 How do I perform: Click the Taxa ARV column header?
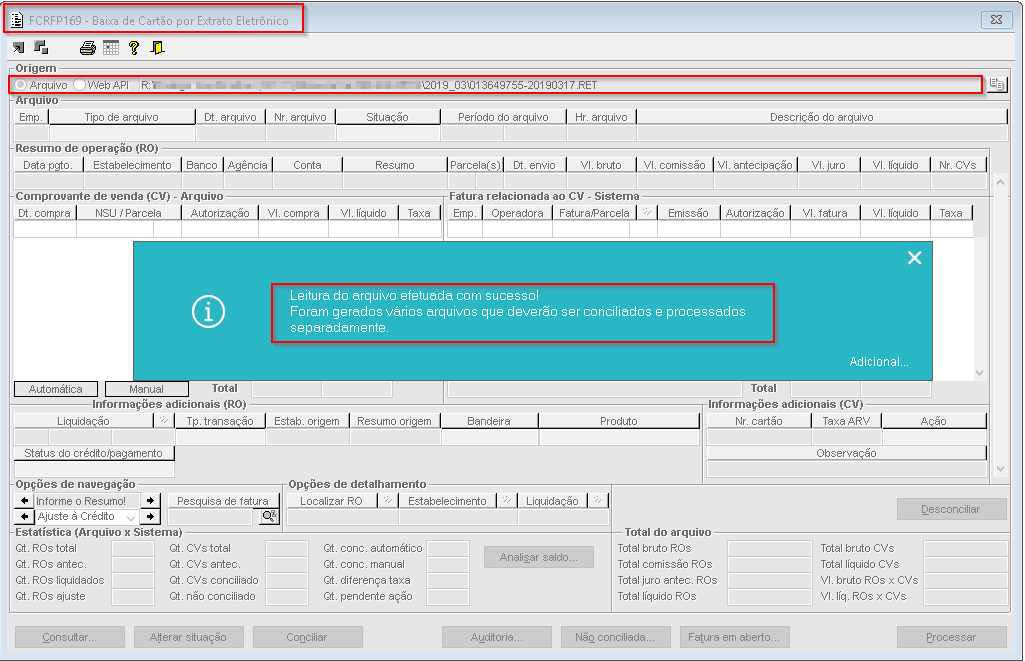[847, 421]
